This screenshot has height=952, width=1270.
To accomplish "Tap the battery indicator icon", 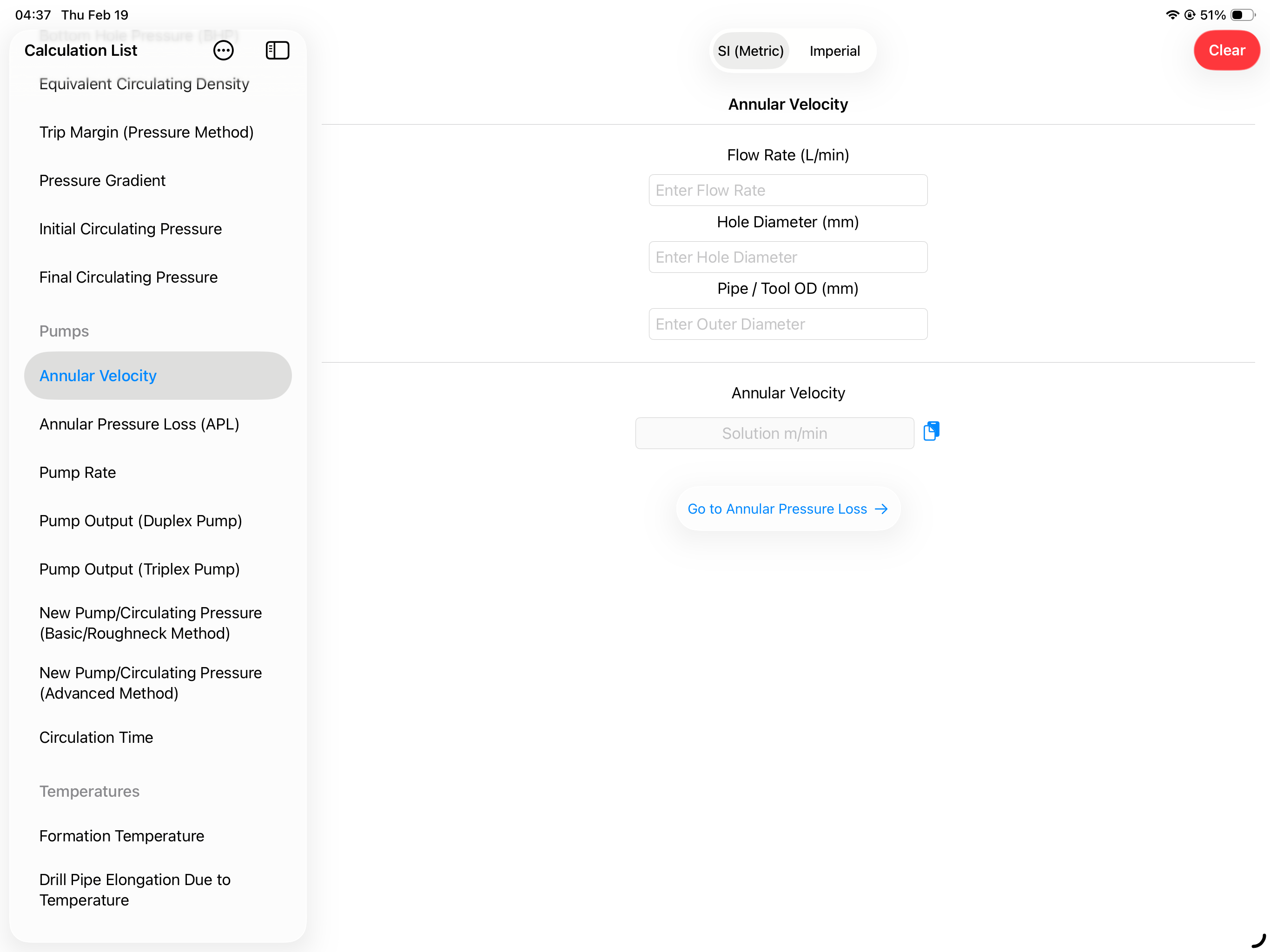I will click(x=1243, y=15).
